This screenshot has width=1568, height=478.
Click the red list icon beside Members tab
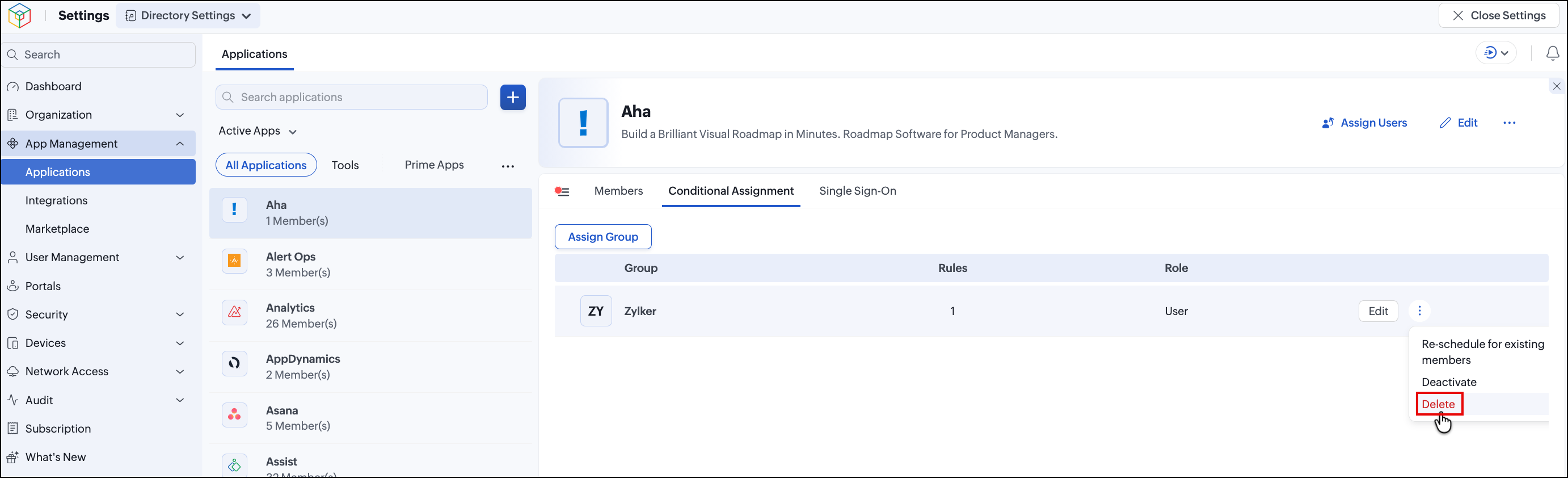click(562, 192)
